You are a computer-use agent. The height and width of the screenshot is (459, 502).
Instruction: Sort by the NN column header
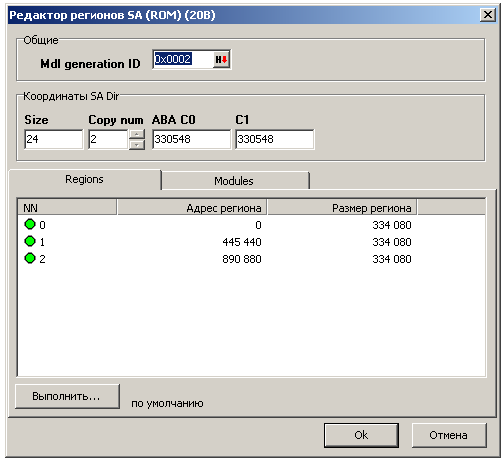67,208
